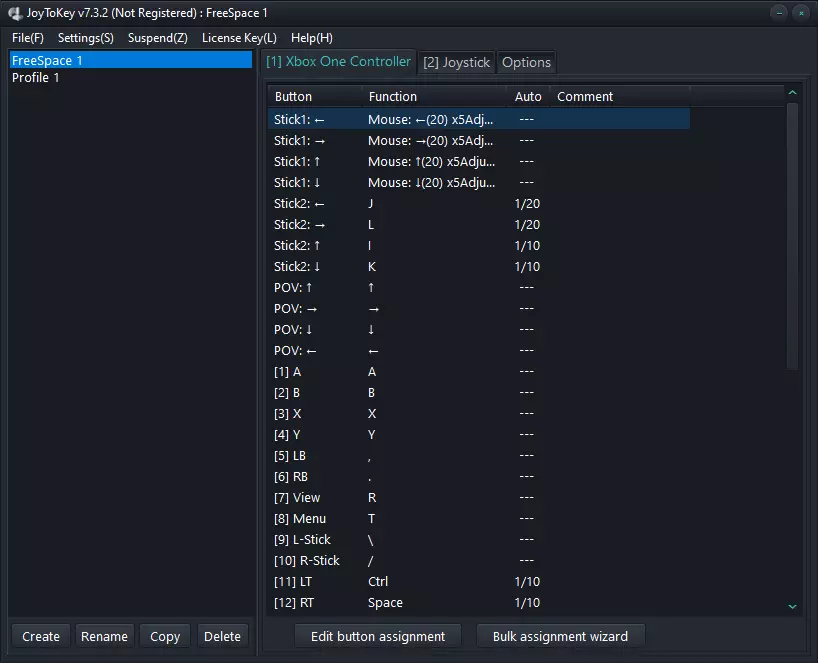Open Edit button assignment dialog
This screenshot has height=663, width=818.
[x=378, y=636]
